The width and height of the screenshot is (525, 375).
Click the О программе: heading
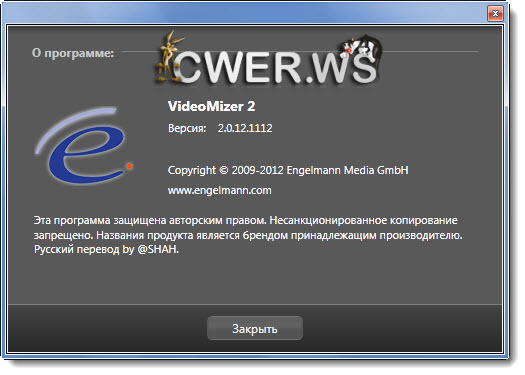(x=74, y=54)
